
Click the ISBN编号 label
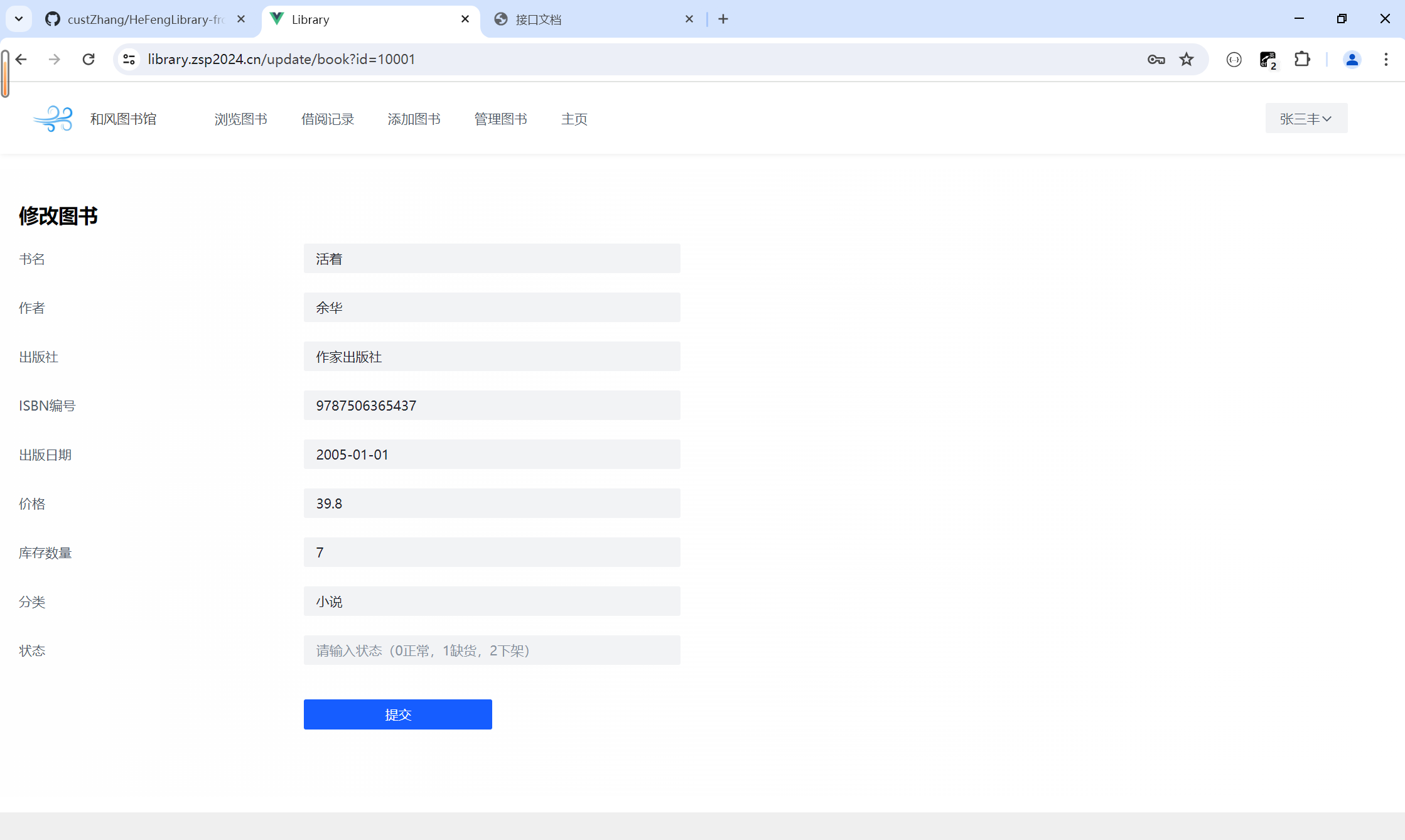pos(47,406)
